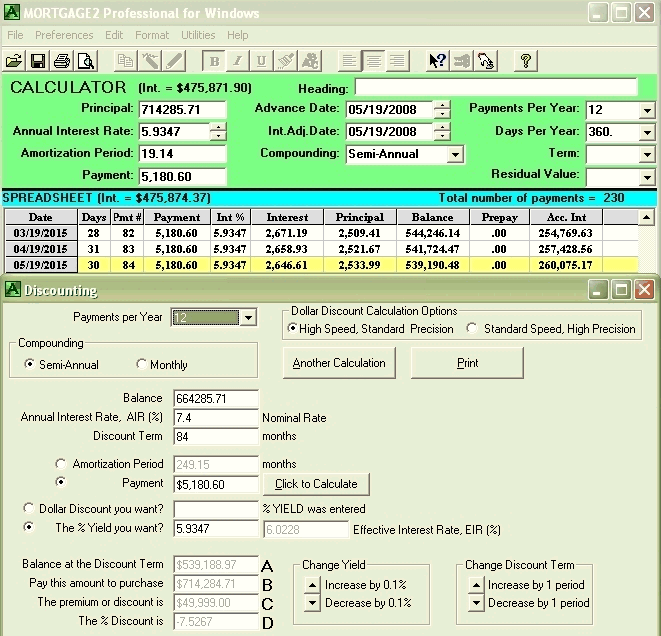This screenshot has height=636, width=661.
Task: Increase yield by 0.1% arrow
Action: [313, 585]
